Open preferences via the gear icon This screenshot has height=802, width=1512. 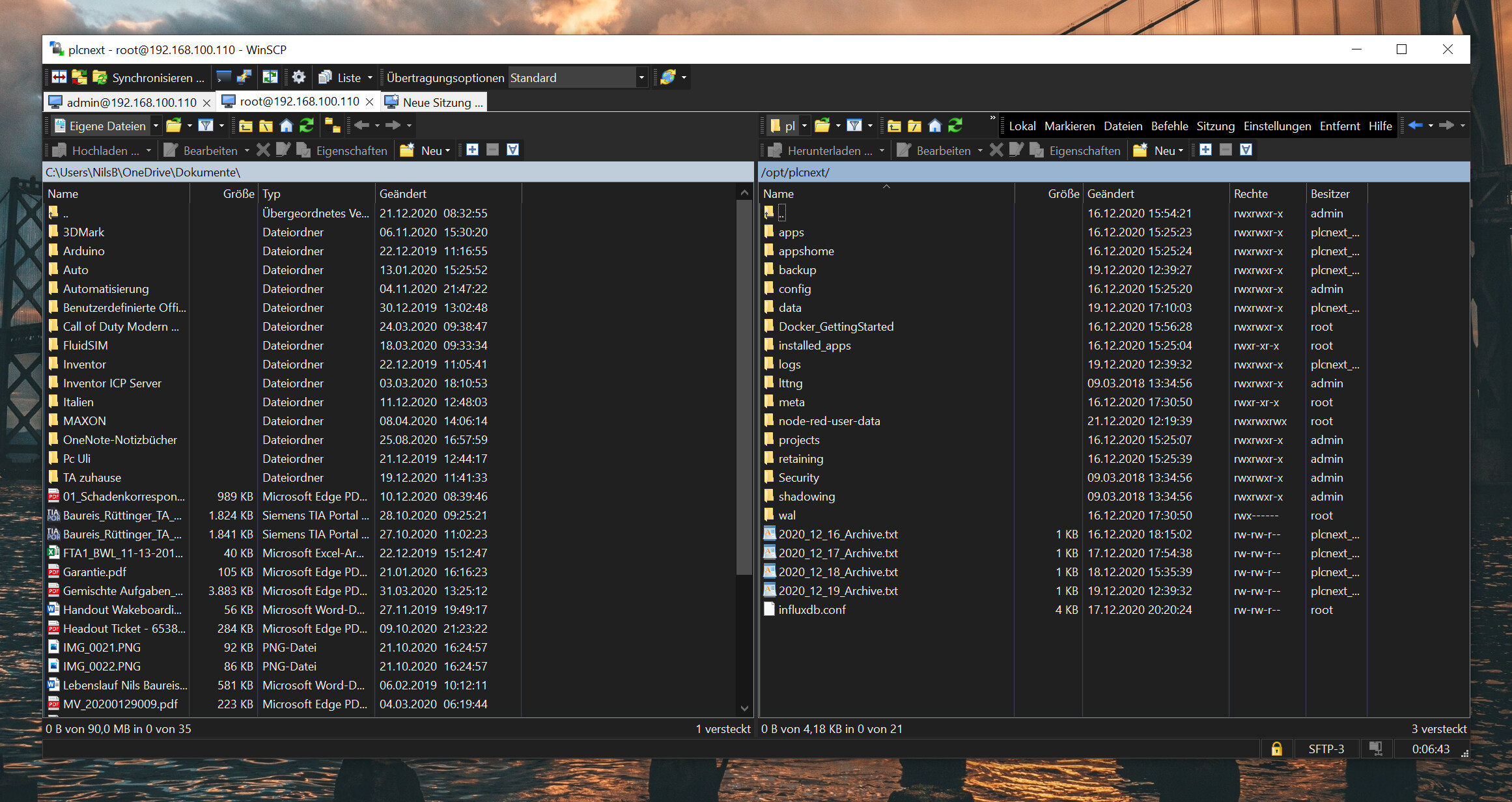pos(299,77)
